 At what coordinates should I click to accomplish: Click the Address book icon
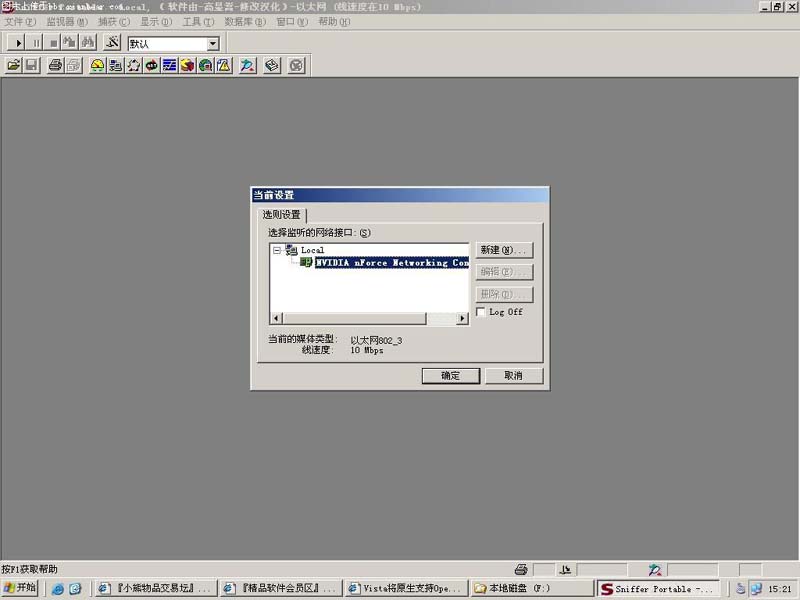pos(271,66)
